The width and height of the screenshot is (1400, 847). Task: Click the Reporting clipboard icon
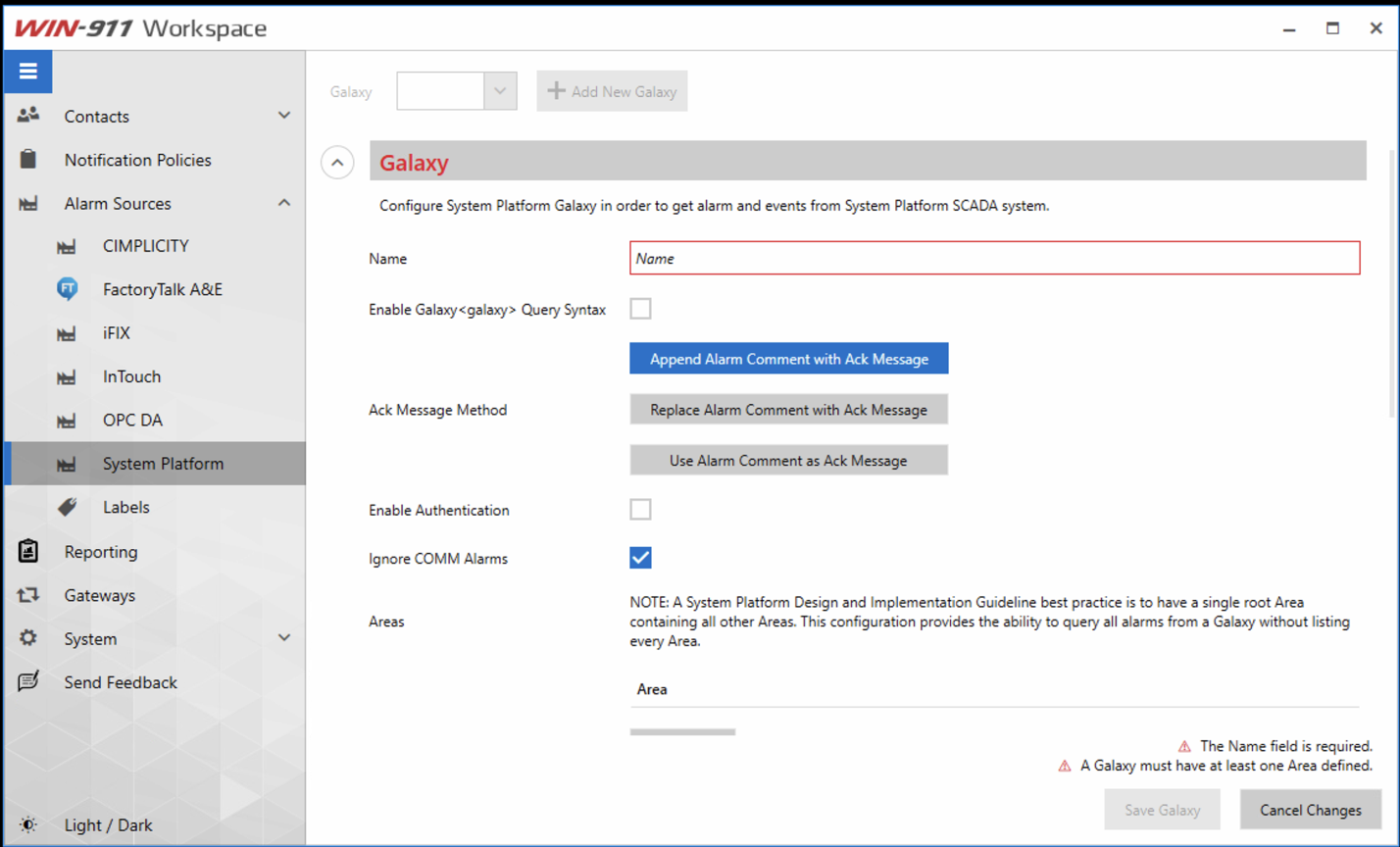coord(28,551)
